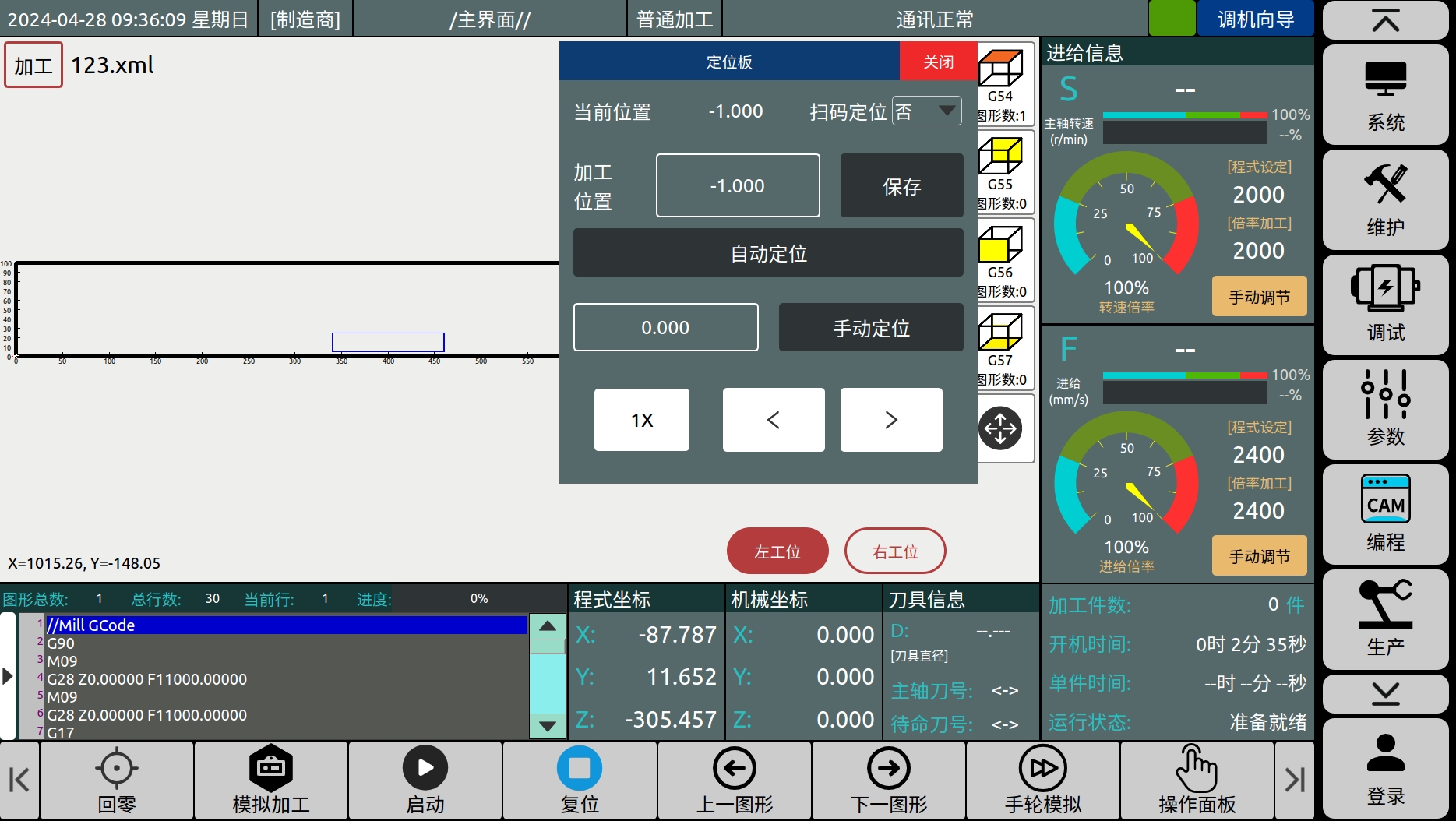Open the 参数 parameters menu
Viewport: 1456px width, 821px height.
(1385, 409)
